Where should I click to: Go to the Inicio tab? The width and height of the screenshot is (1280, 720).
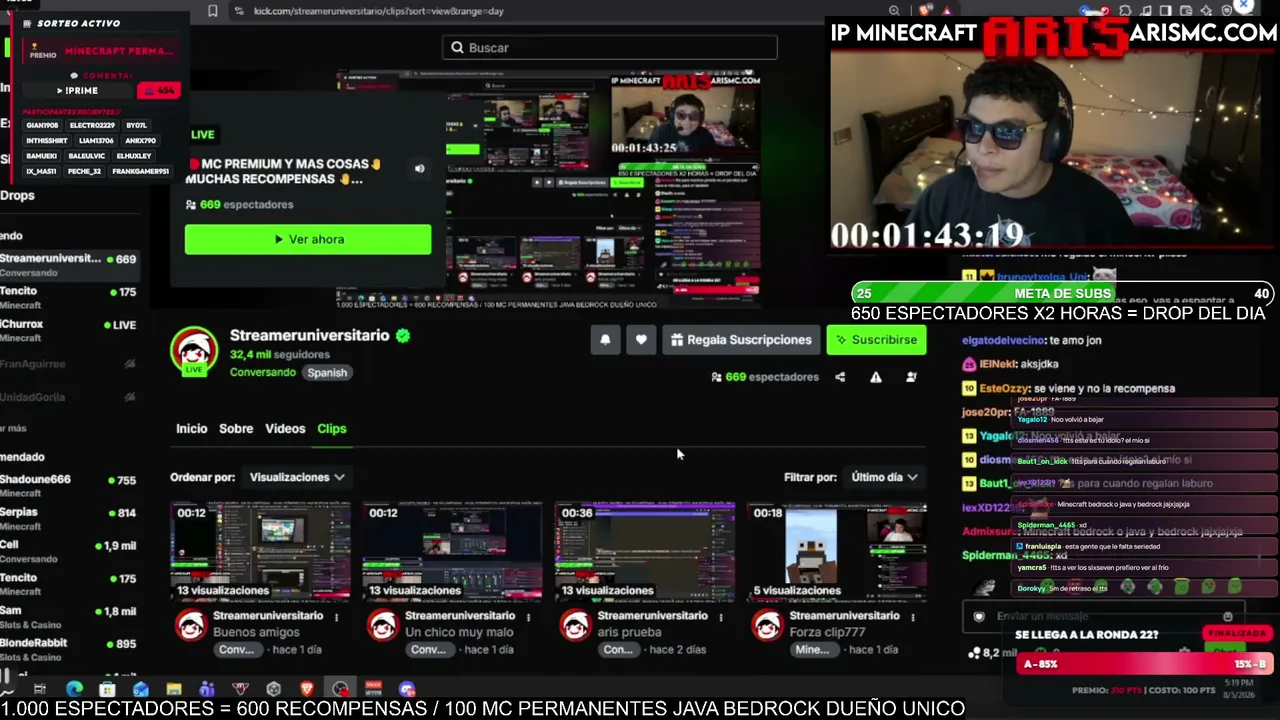coord(192,428)
